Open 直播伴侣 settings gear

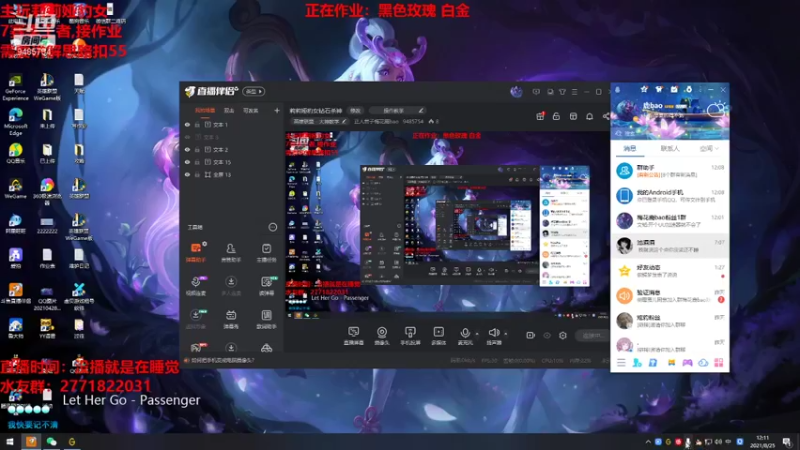click(x=563, y=335)
